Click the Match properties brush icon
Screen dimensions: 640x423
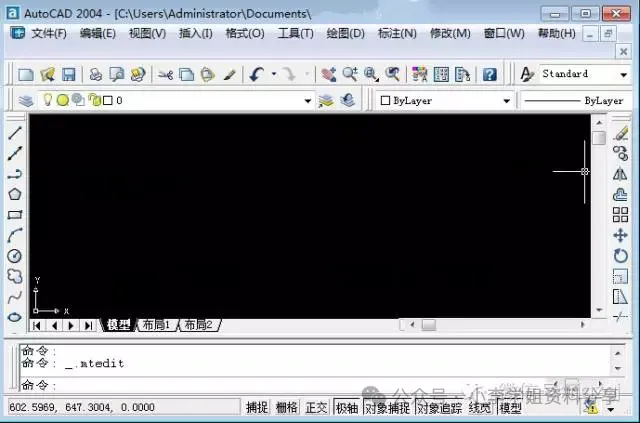click(x=229, y=75)
